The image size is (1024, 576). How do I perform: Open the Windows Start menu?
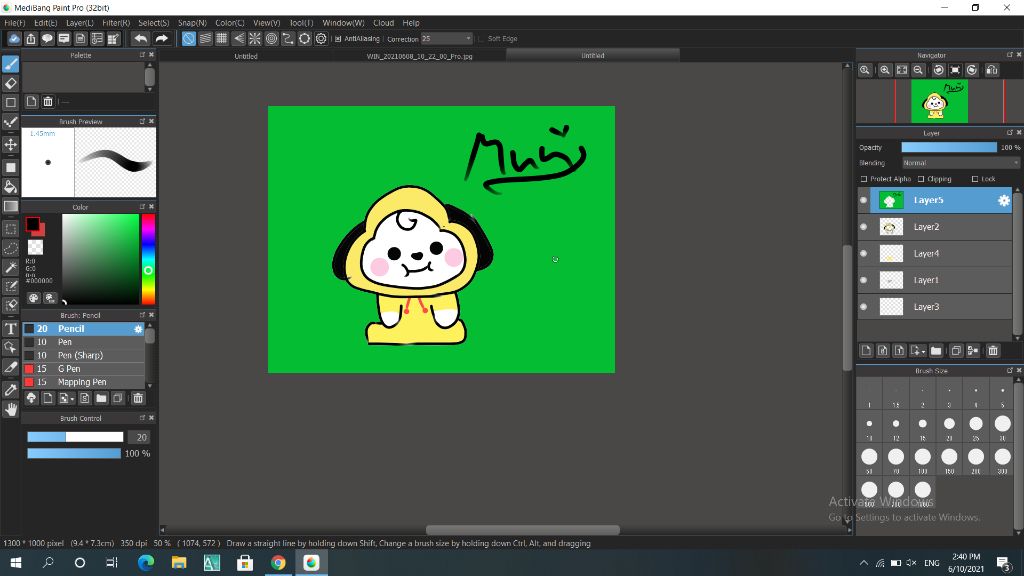(16, 562)
